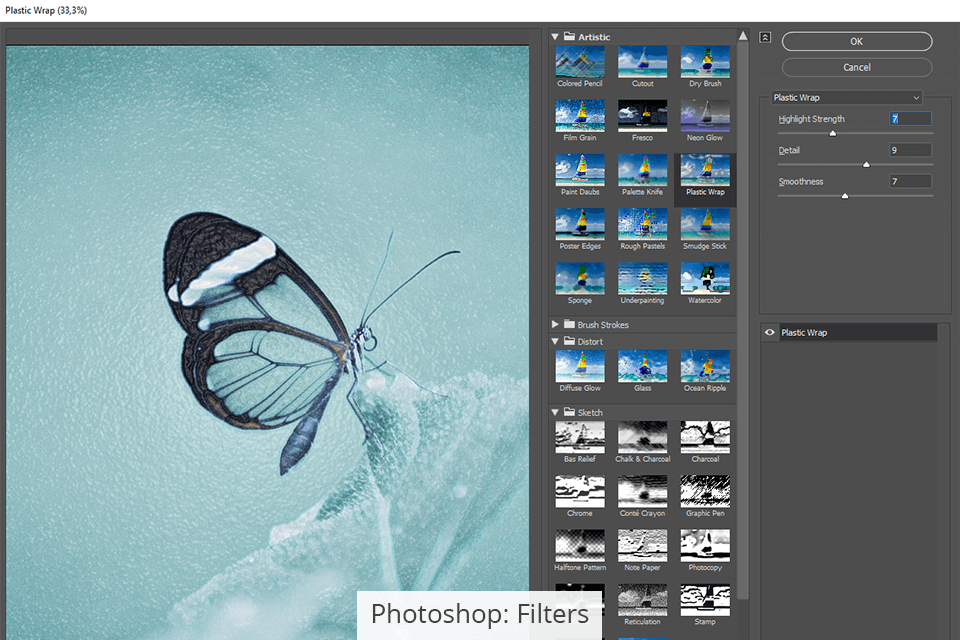Screen dimensions: 960x640
Task: Select the Neon Glow filter
Action: coord(705,116)
